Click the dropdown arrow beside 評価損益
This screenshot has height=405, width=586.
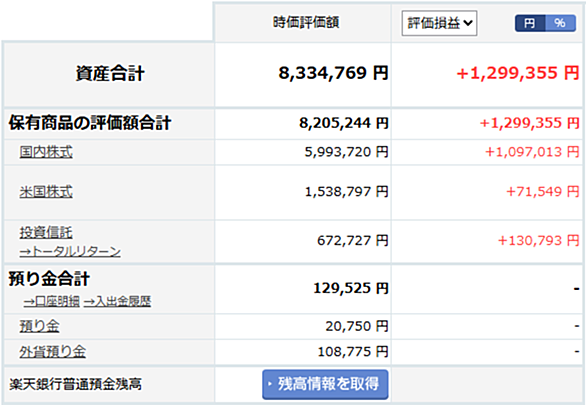pyautogui.click(x=468, y=23)
